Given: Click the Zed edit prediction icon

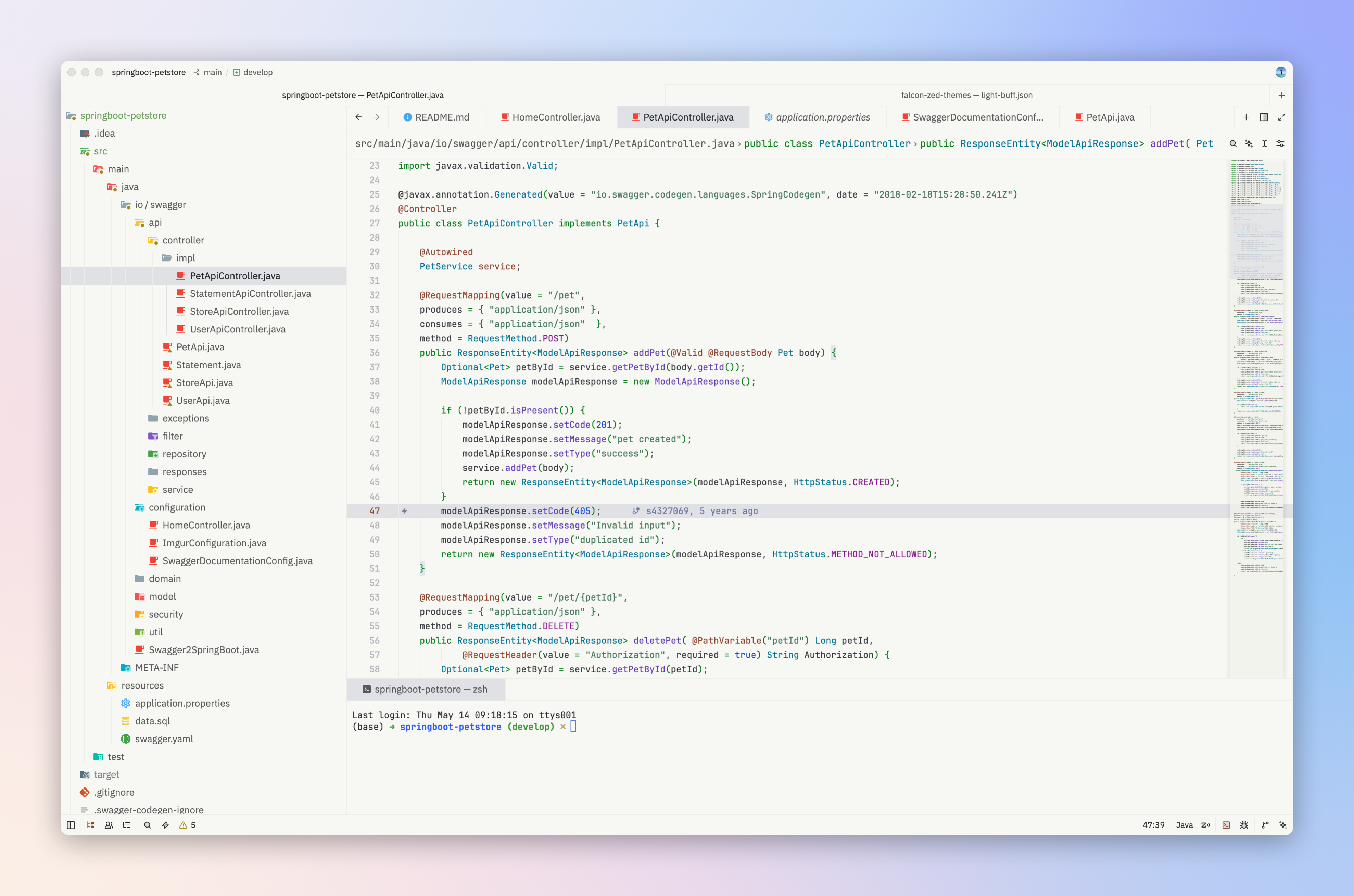Looking at the screenshot, I should [1206, 825].
